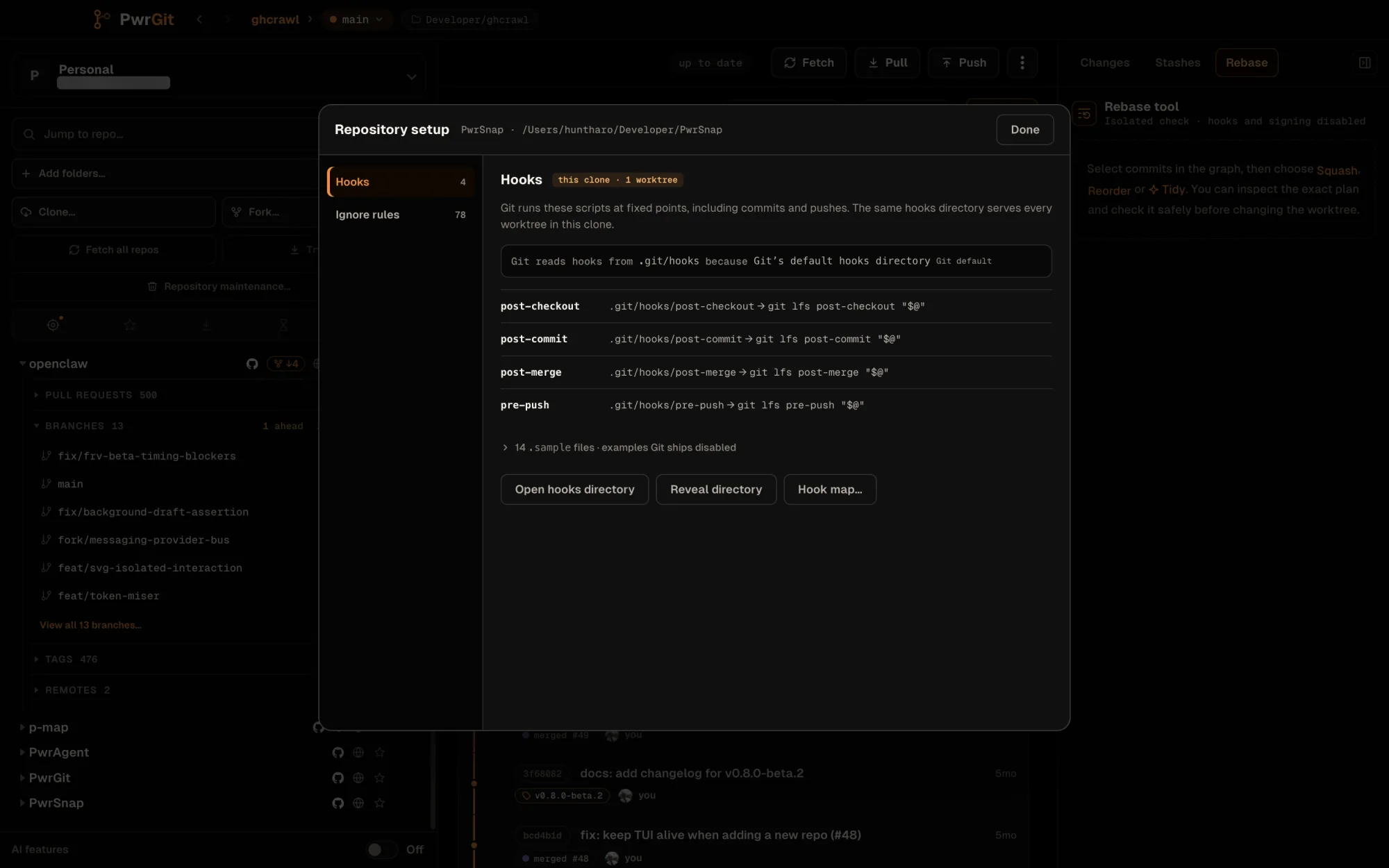The width and height of the screenshot is (1389, 868).
Task: Toggle the AI features switch
Action: pyautogui.click(x=382, y=850)
